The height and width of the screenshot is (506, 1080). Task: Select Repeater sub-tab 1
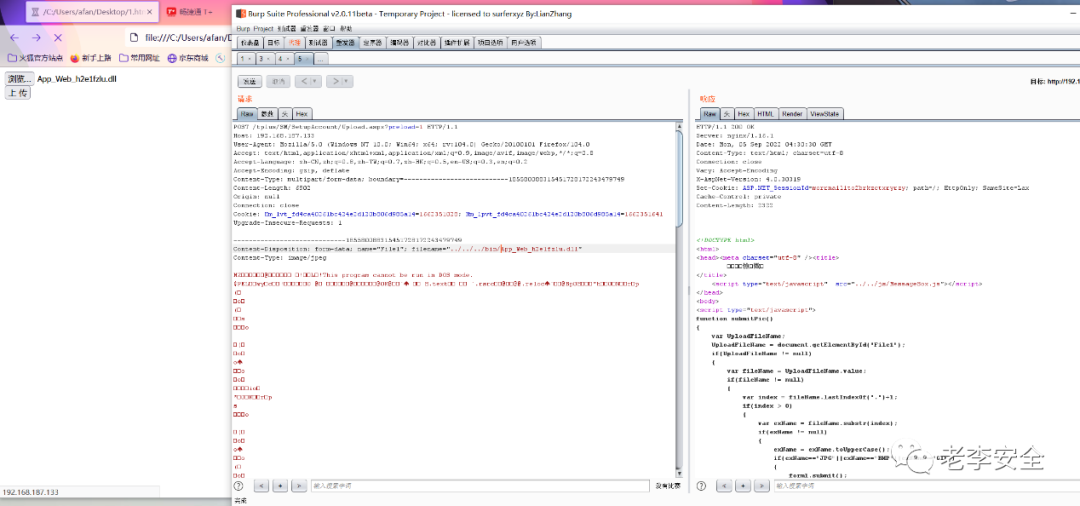(247, 59)
